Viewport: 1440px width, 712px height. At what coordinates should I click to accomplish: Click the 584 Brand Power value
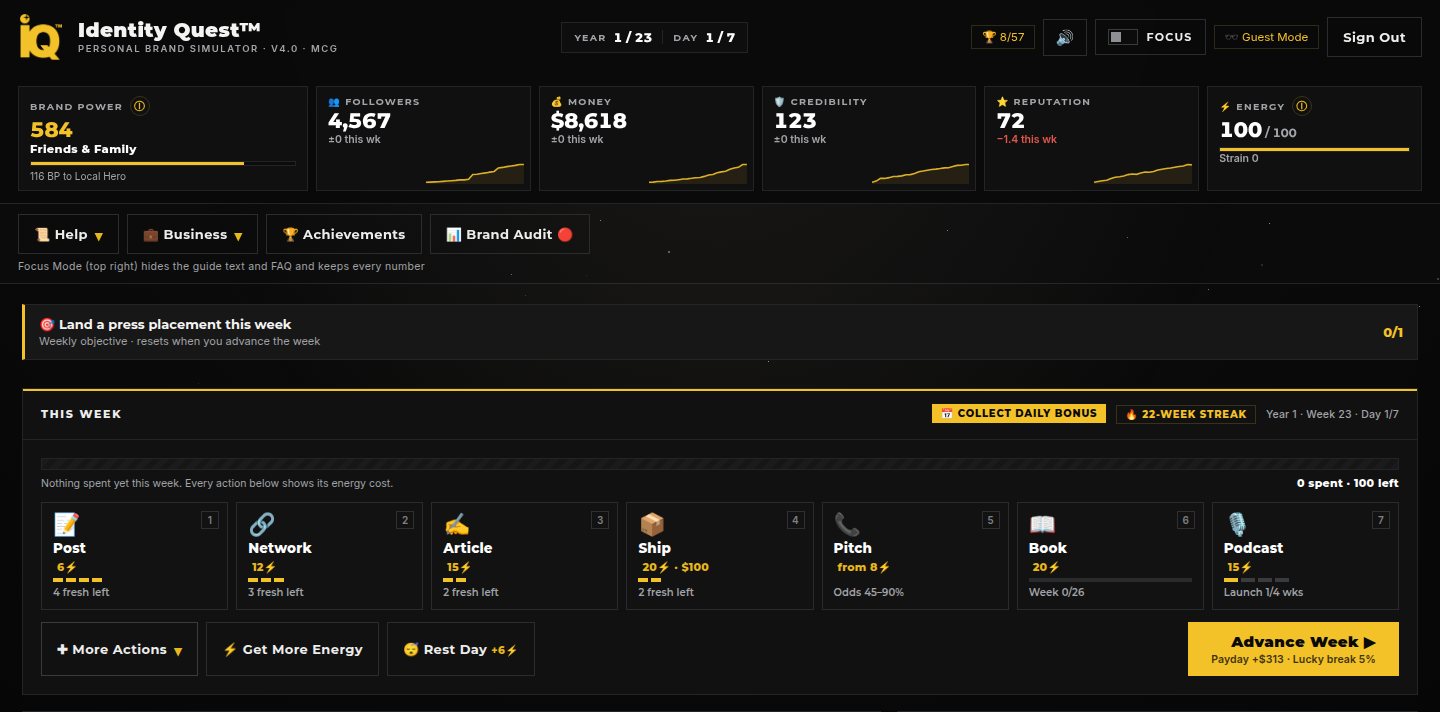tap(52, 130)
